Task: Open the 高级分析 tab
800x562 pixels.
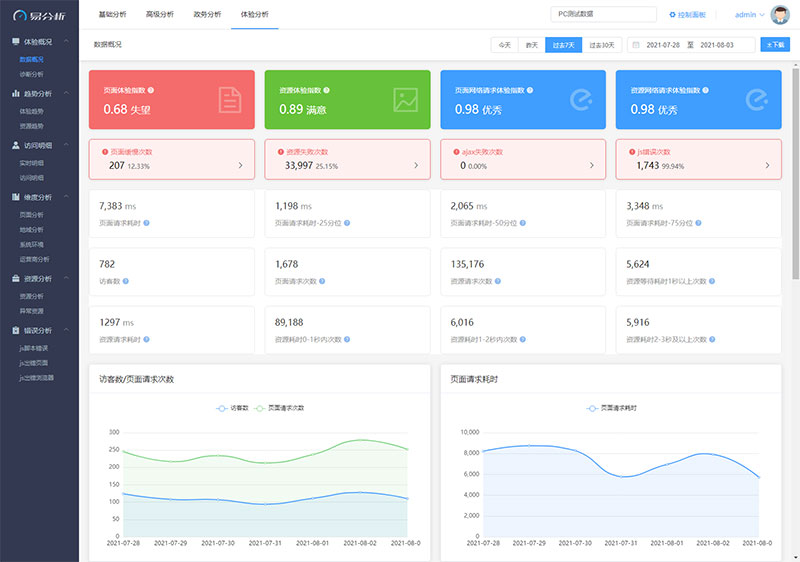Action: [x=160, y=15]
